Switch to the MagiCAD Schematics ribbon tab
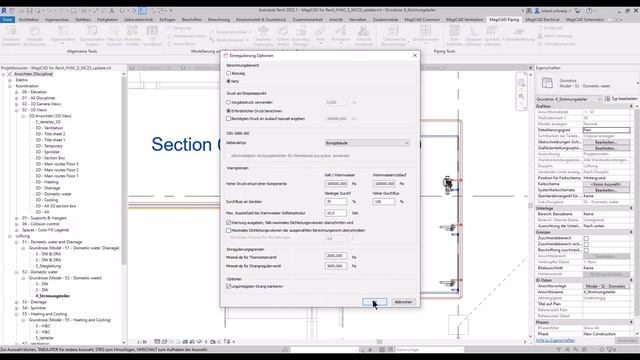This screenshot has width=640, height=360. pyautogui.click(x=585, y=19)
